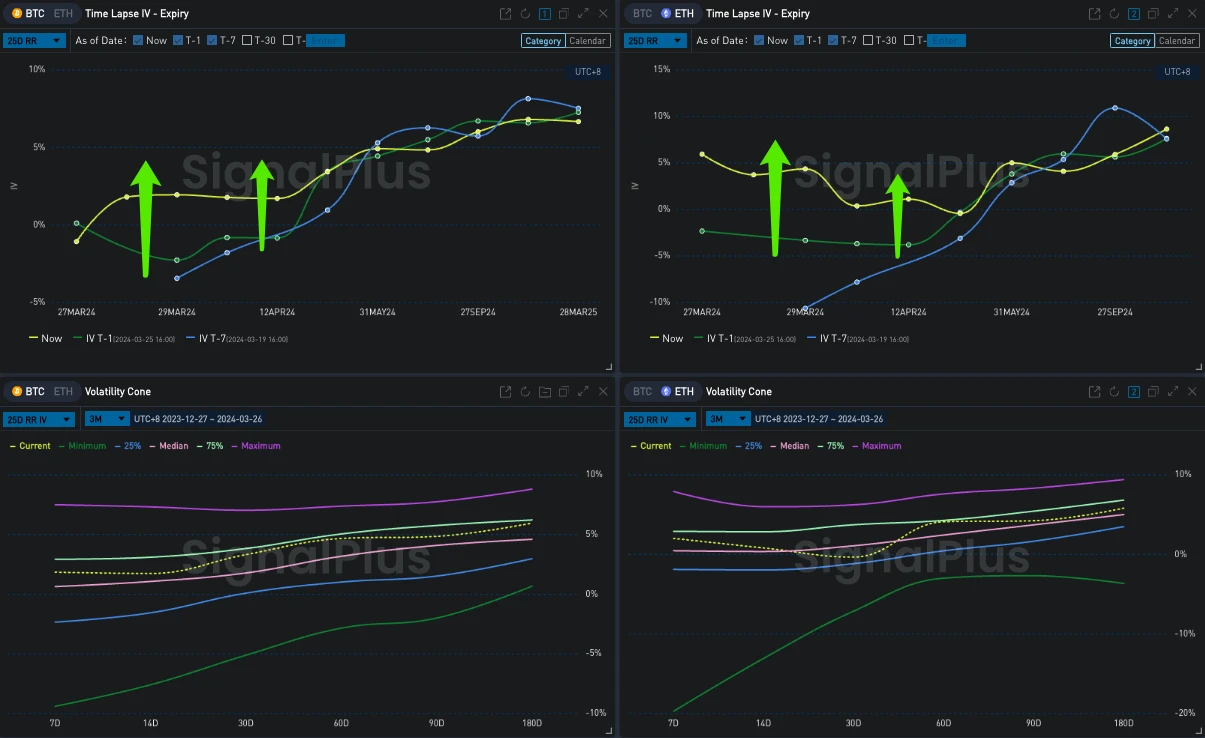The width and height of the screenshot is (1205, 738).
Task: Refresh the ETH Volatility Cone chart
Action: (x=1115, y=392)
